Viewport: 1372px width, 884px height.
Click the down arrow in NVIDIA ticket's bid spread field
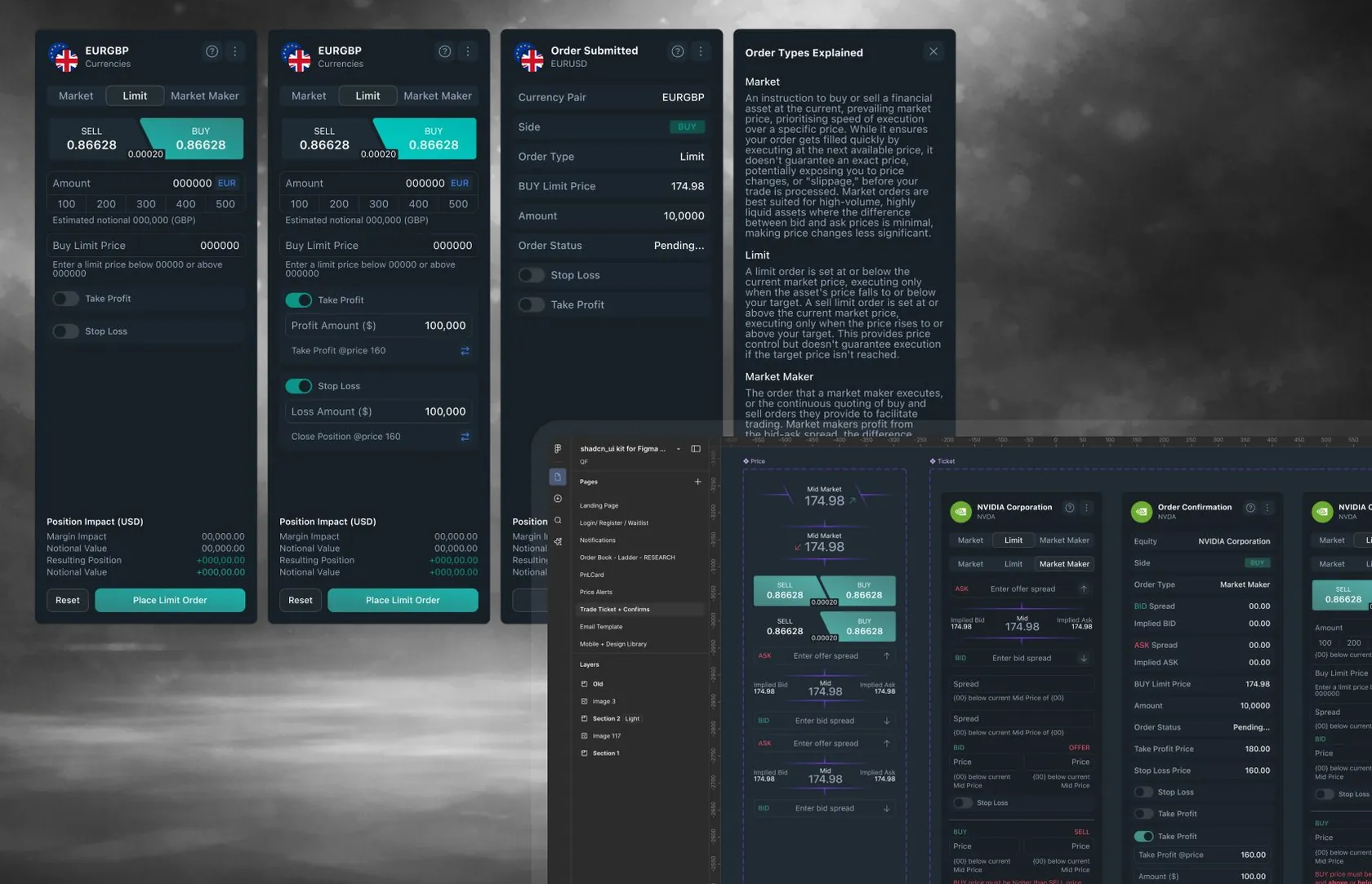(x=1084, y=658)
